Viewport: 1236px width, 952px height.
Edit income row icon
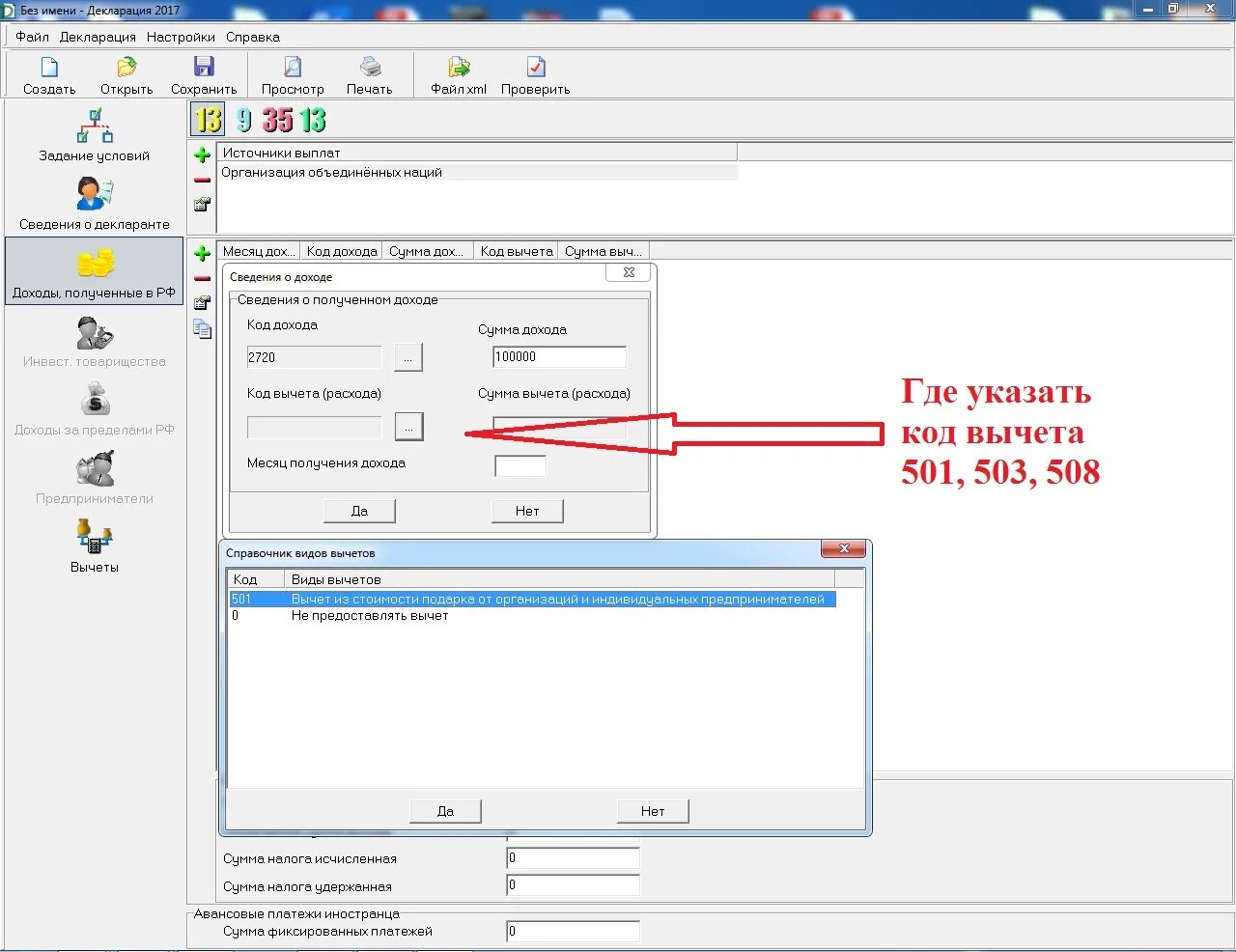[x=202, y=303]
